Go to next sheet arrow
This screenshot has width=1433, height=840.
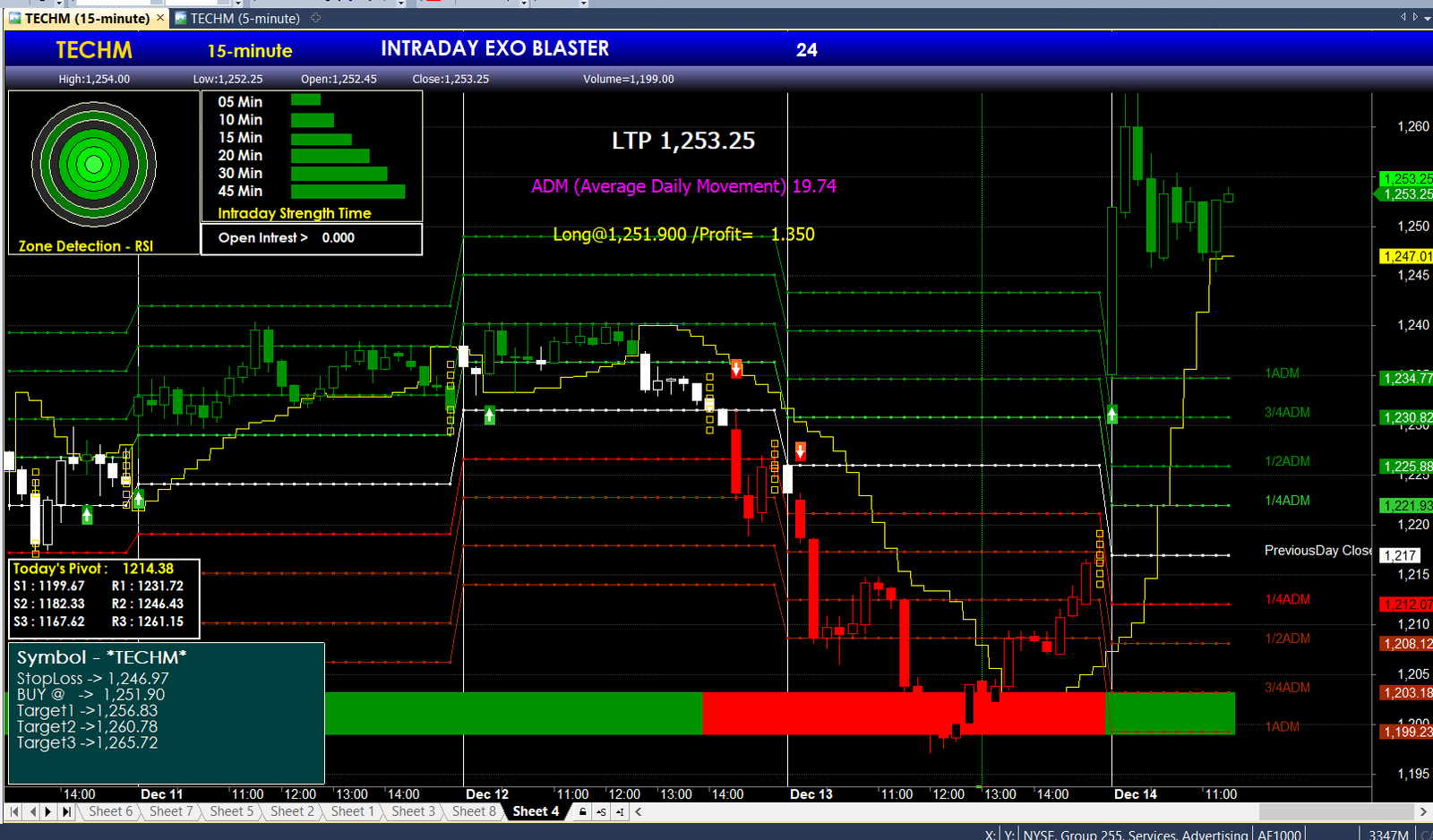[x=48, y=811]
